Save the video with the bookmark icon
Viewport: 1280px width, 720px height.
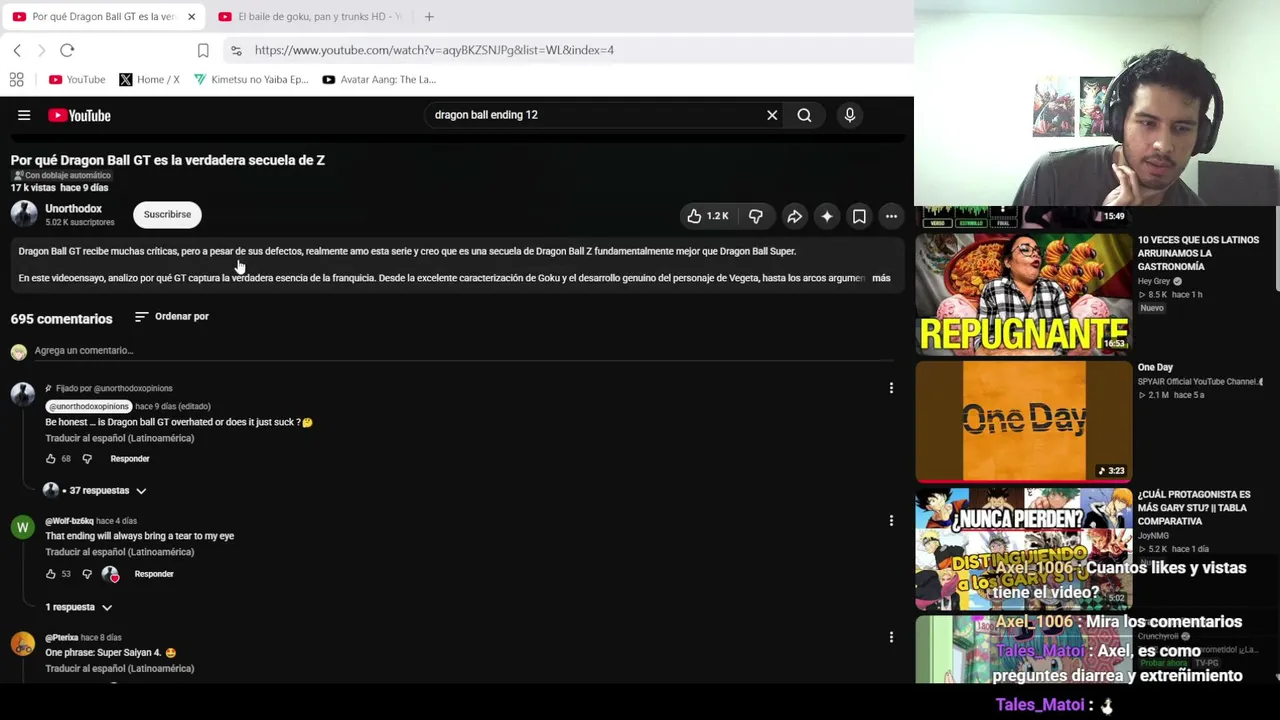pyautogui.click(x=859, y=216)
